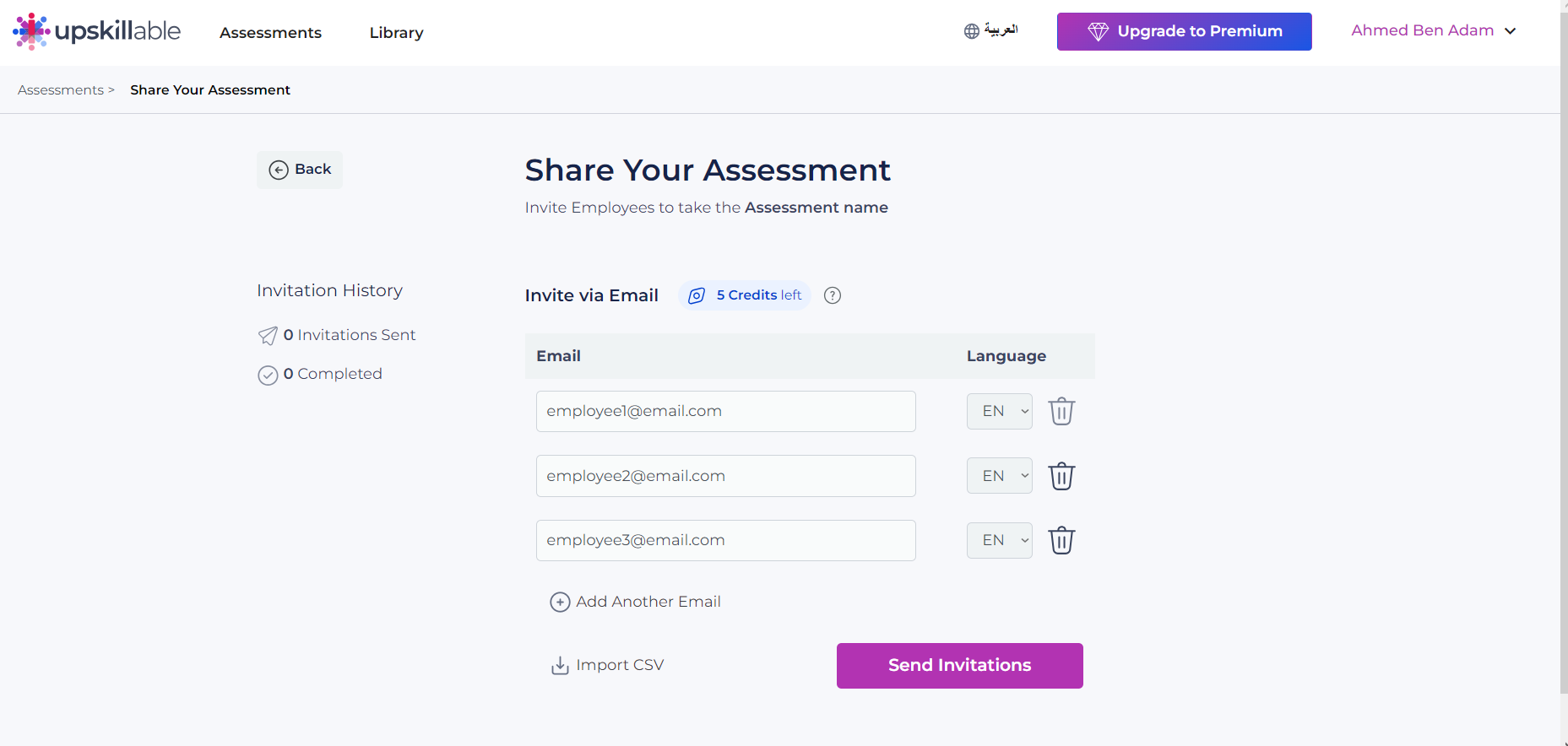Image resolution: width=1568 pixels, height=746 pixels.
Task: Open language dropdown for employee1 row
Action: point(1000,411)
